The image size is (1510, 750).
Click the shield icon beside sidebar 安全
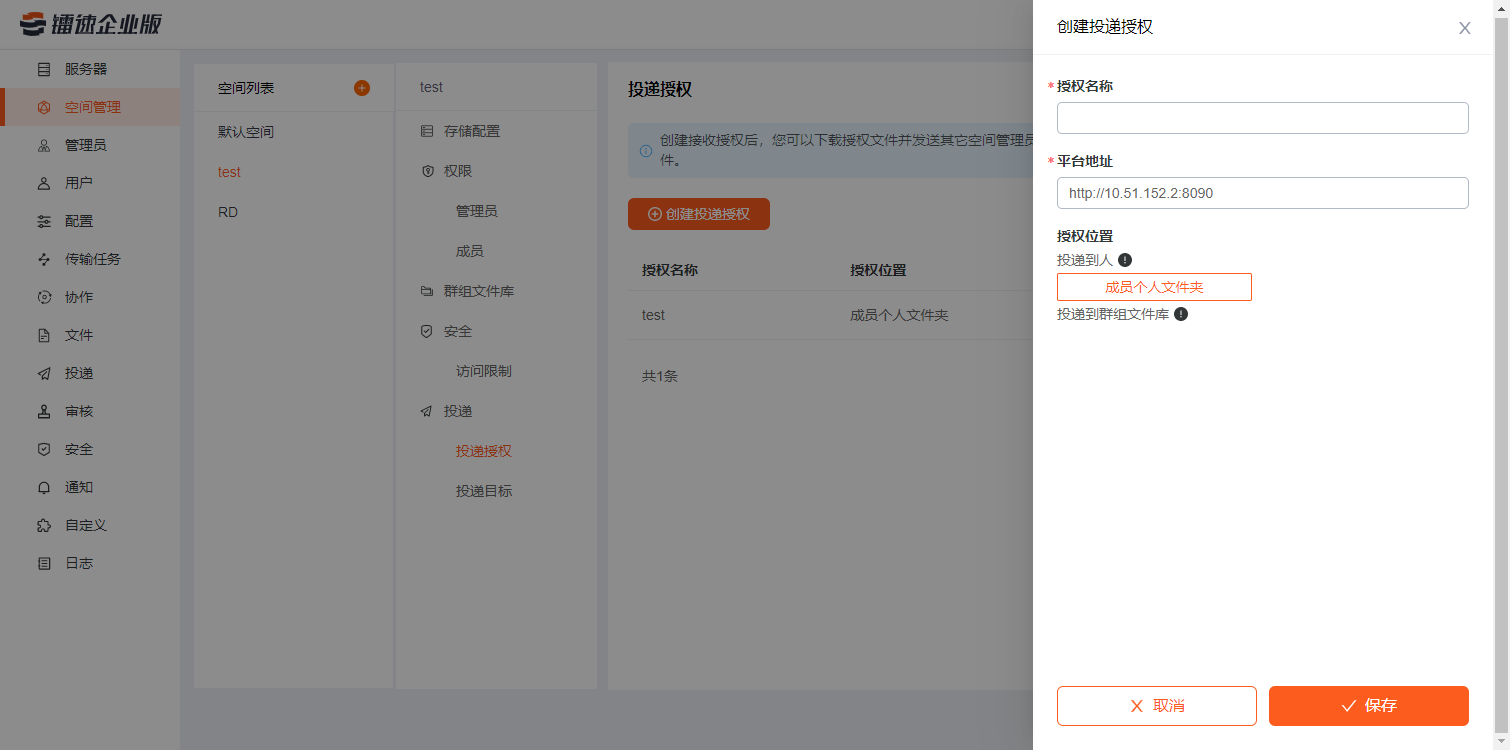[x=44, y=449]
